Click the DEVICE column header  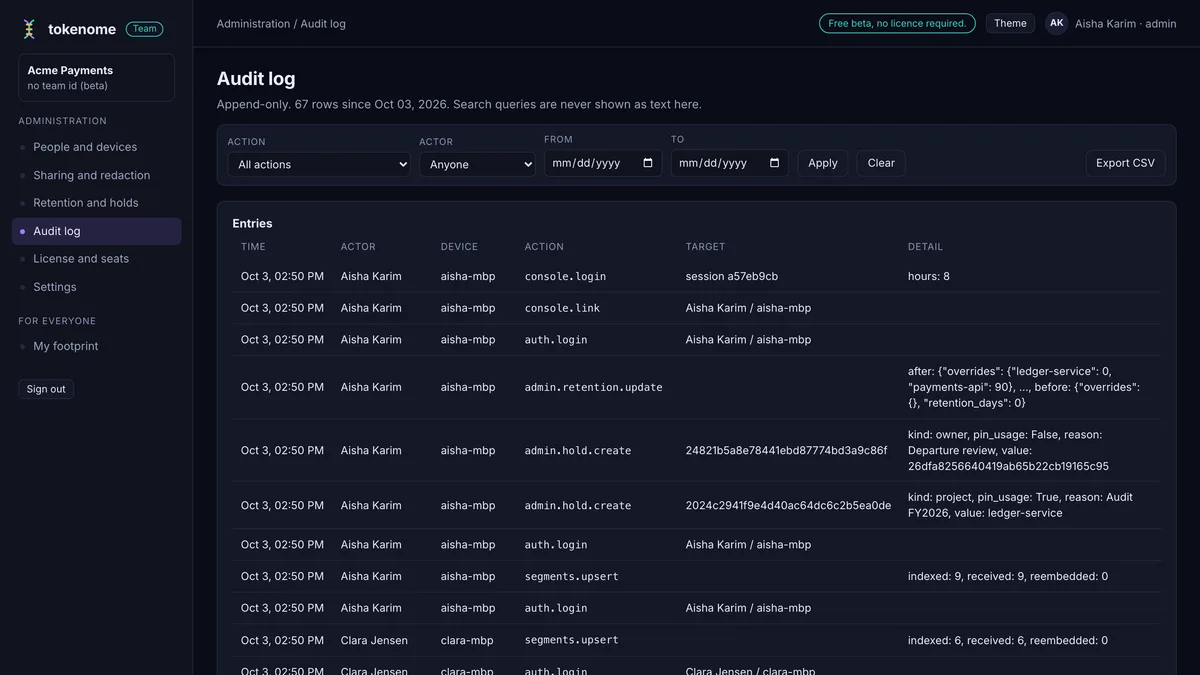click(459, 247)
